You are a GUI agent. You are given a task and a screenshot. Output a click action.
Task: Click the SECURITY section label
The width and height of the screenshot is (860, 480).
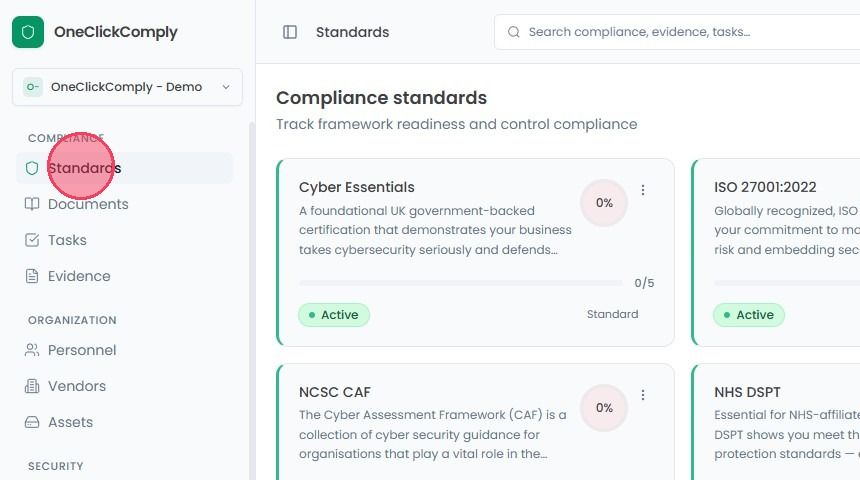56,466
